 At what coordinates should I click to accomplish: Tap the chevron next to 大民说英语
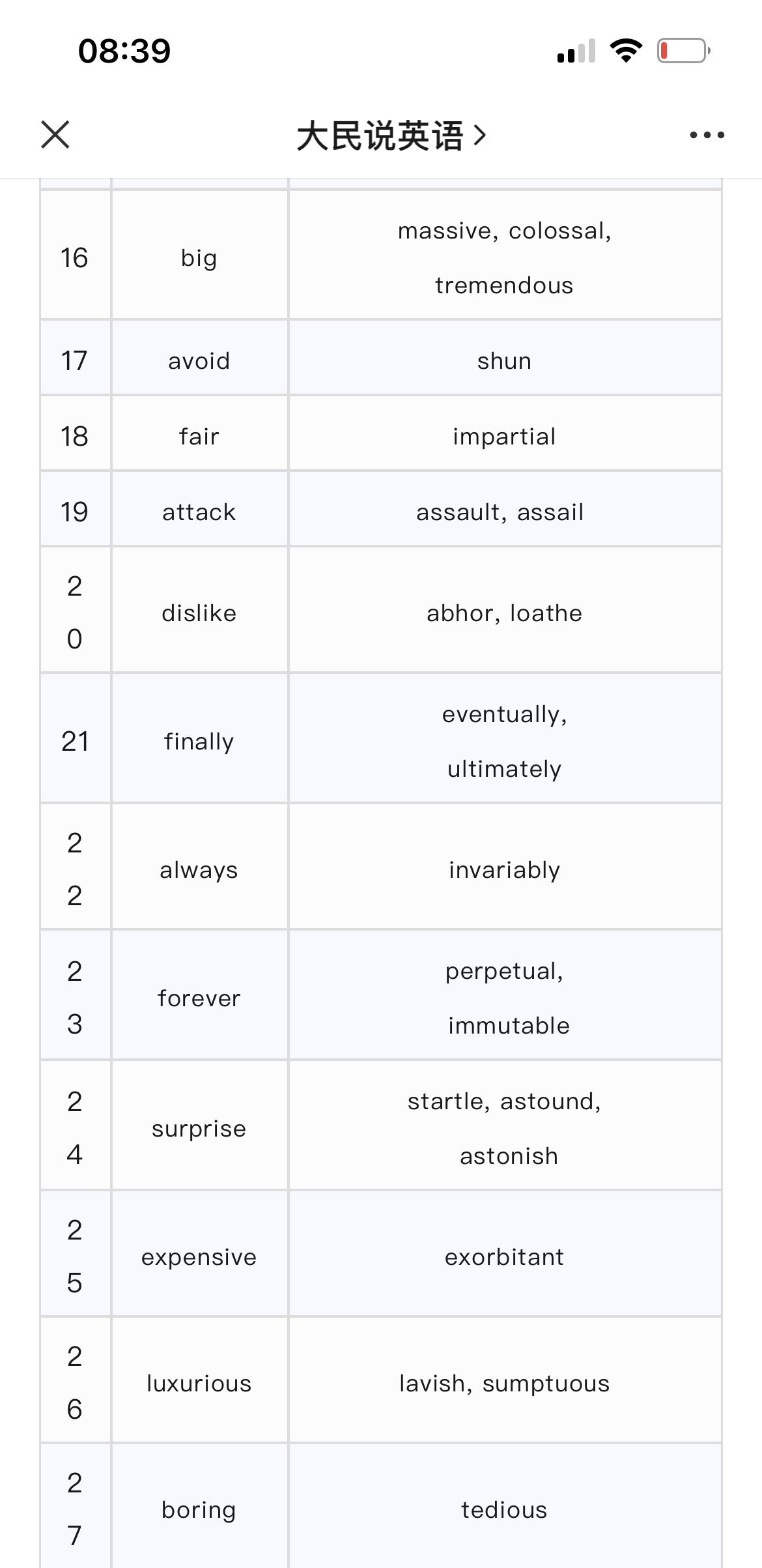tap(480, 135)
